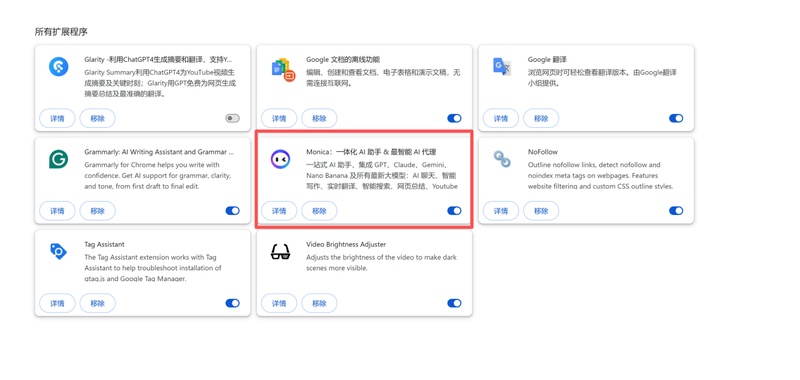Click the Glarity extension title text
Screen dimensions: 800x380
pos(159,59)
